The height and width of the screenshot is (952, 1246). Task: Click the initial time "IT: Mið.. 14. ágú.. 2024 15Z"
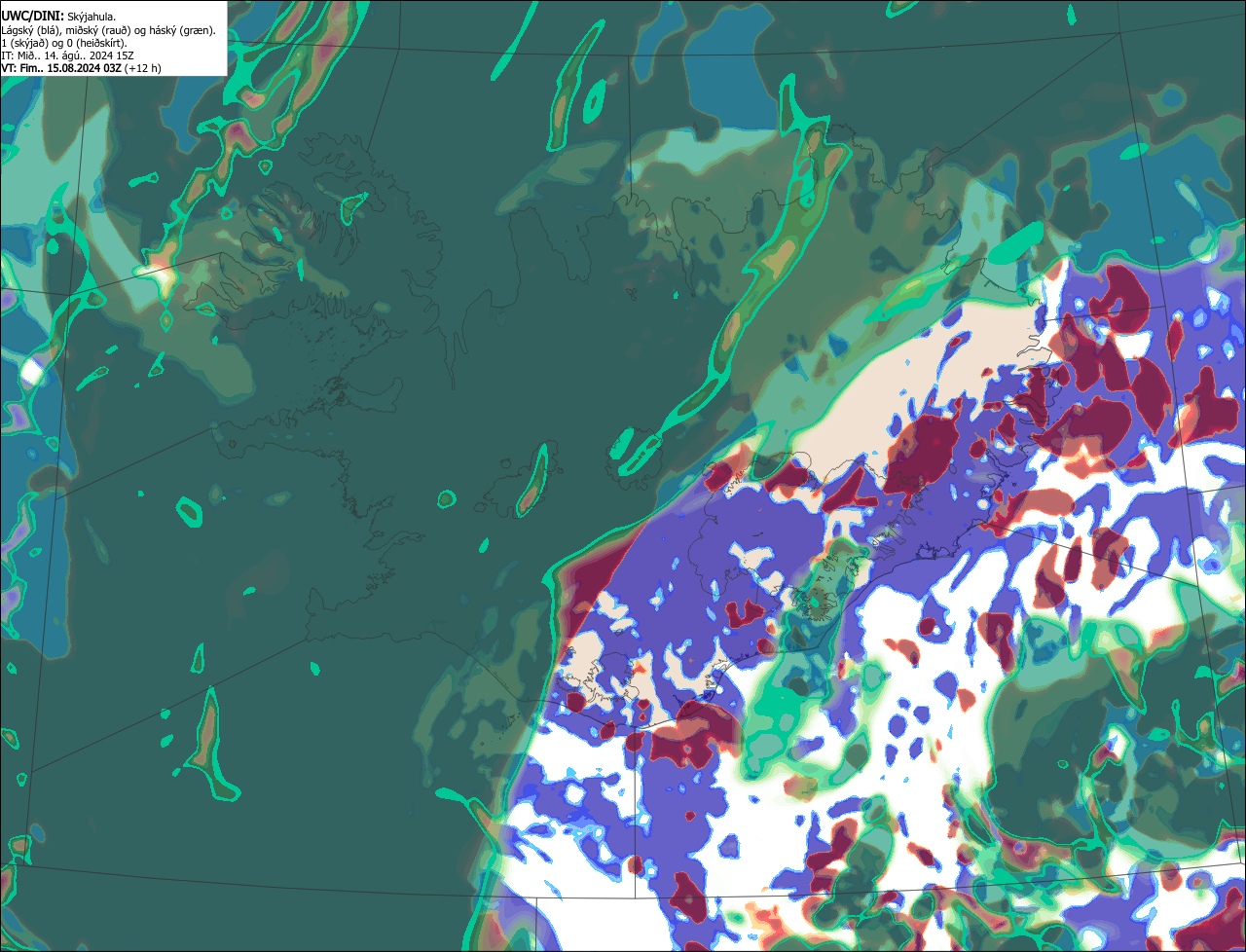click(x=67, y=55)
